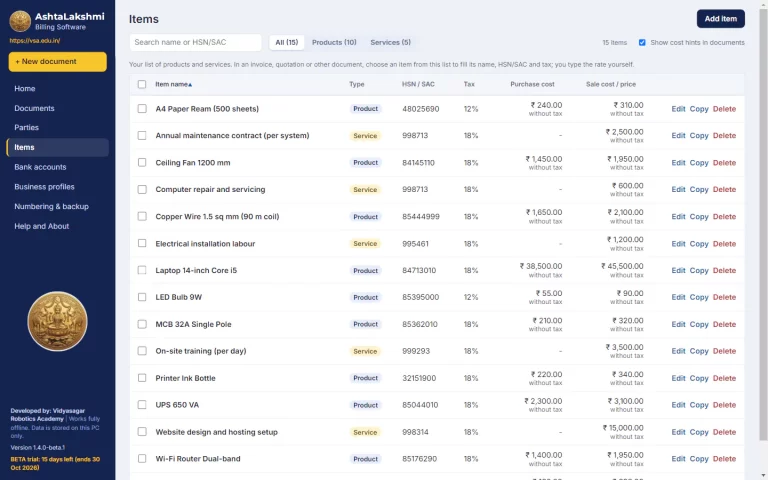
Task: Delete the MCB 32A Single Pole item
Action: coord(724,324)
